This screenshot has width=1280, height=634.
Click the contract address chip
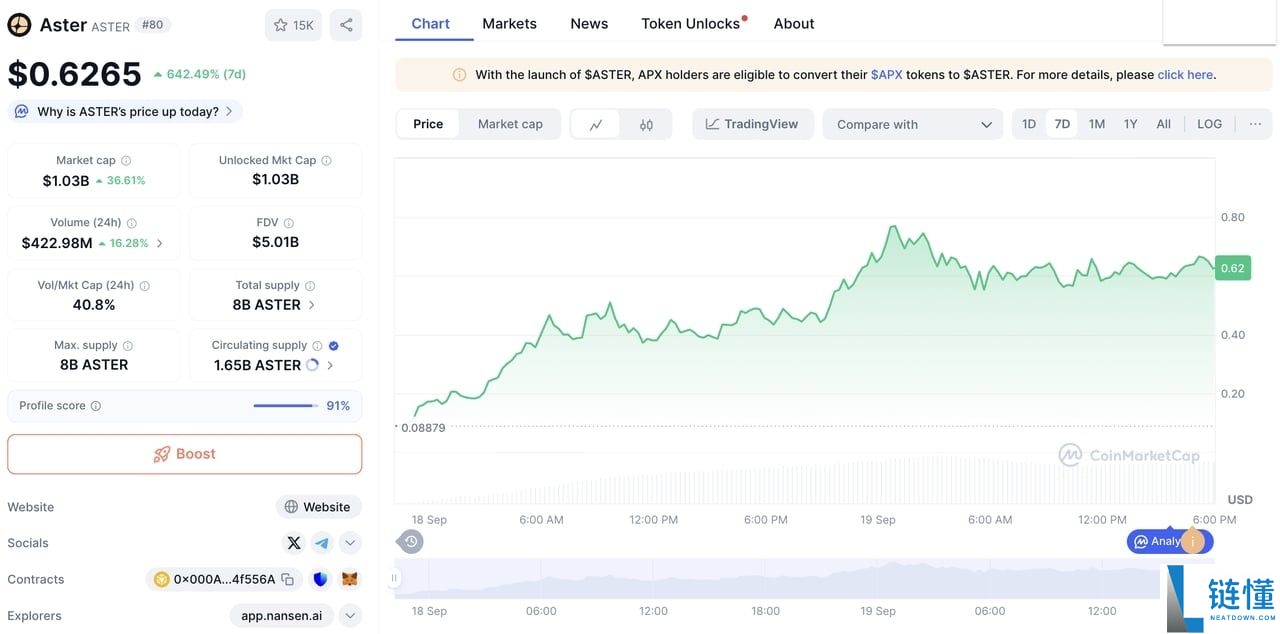click(224, 579)
